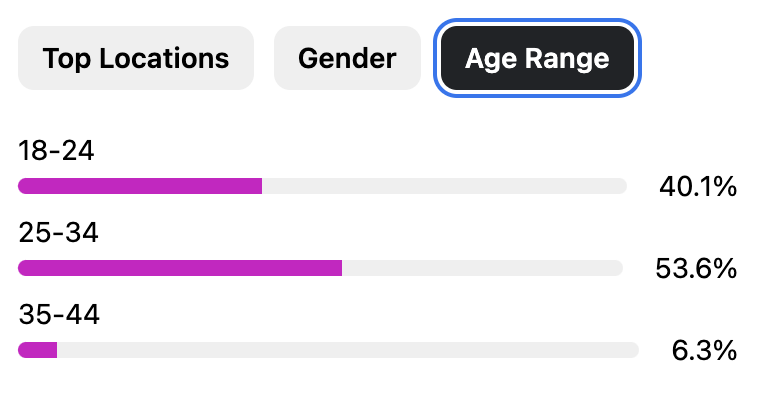
Task: Click where the 18-24 purple fill ends
Action: [261, 186]
